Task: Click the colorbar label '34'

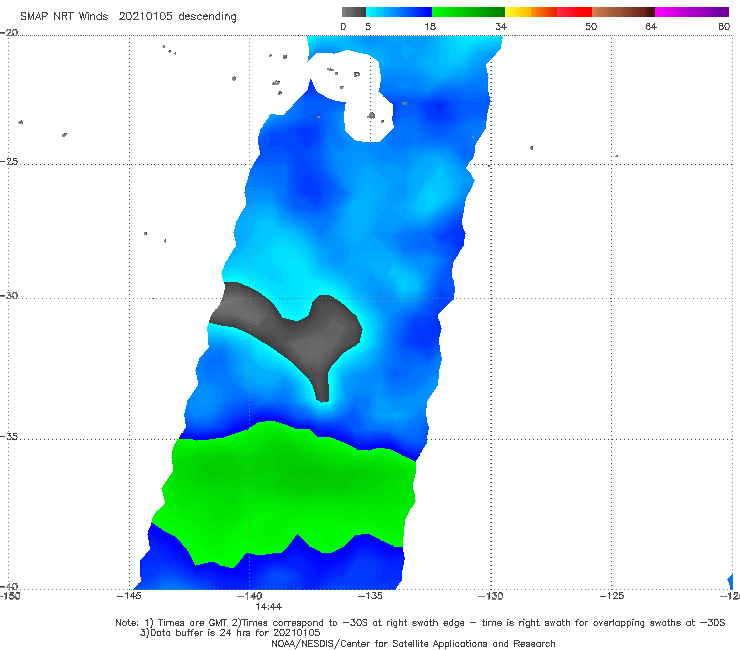Action: [501, 26]
